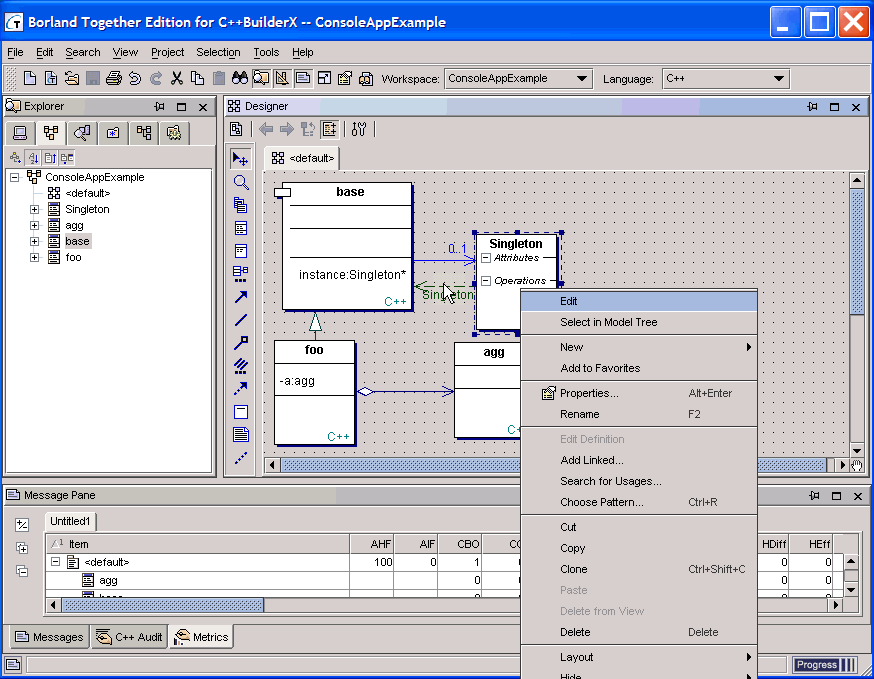Click the Item column header
This screenshot has width=874, height=679.
(198, 544)
